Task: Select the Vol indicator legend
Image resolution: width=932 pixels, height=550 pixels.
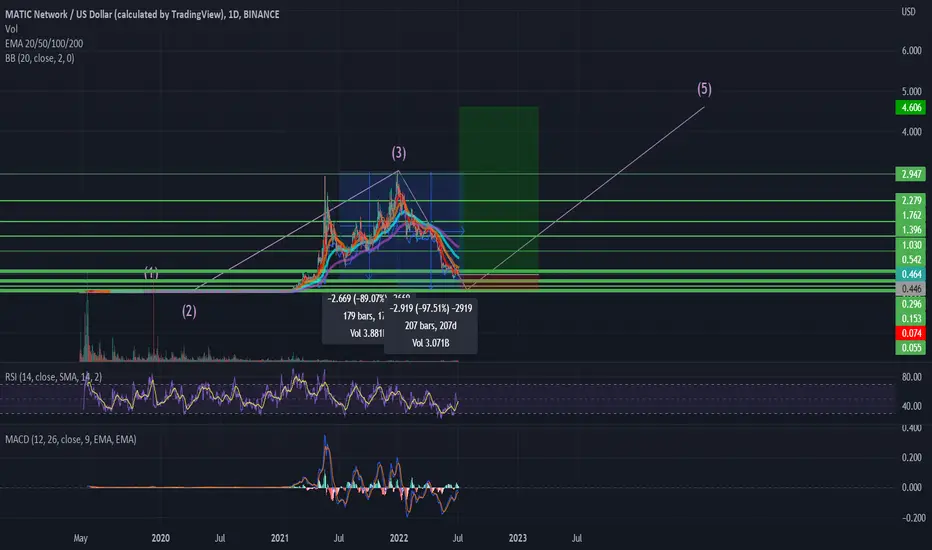Action: (11, 29)
